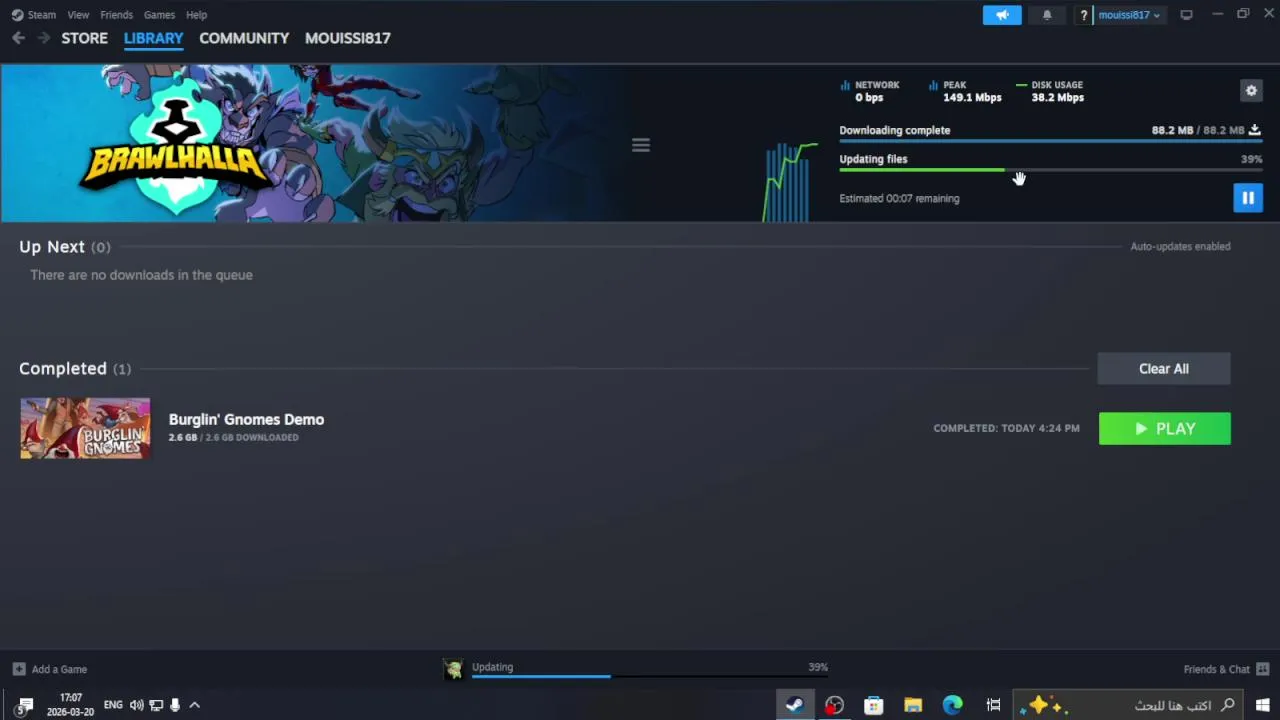Open the Windows notification center icon

[x=24, y=705]
